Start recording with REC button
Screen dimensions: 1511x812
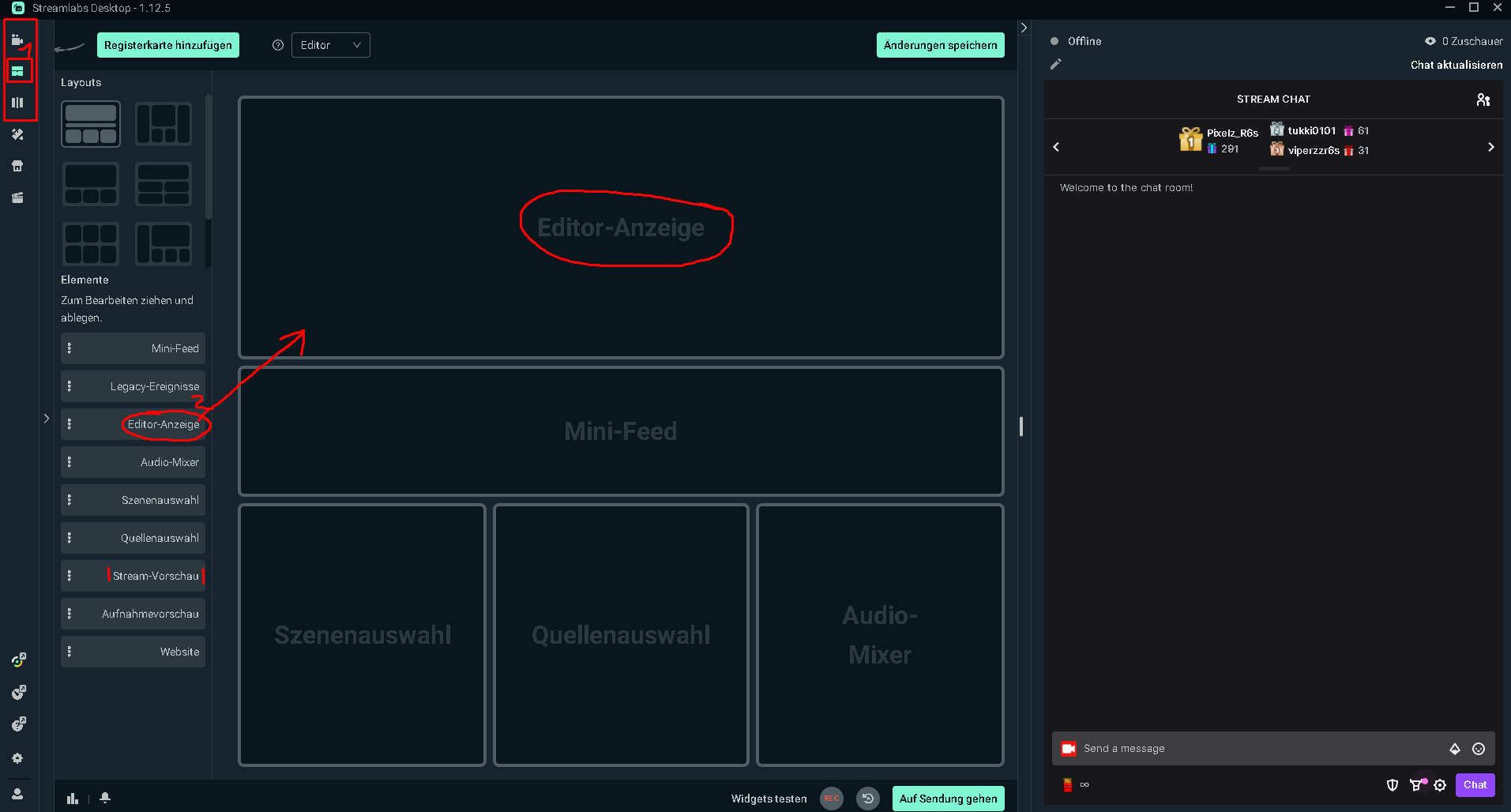click(x=832, y=799)
